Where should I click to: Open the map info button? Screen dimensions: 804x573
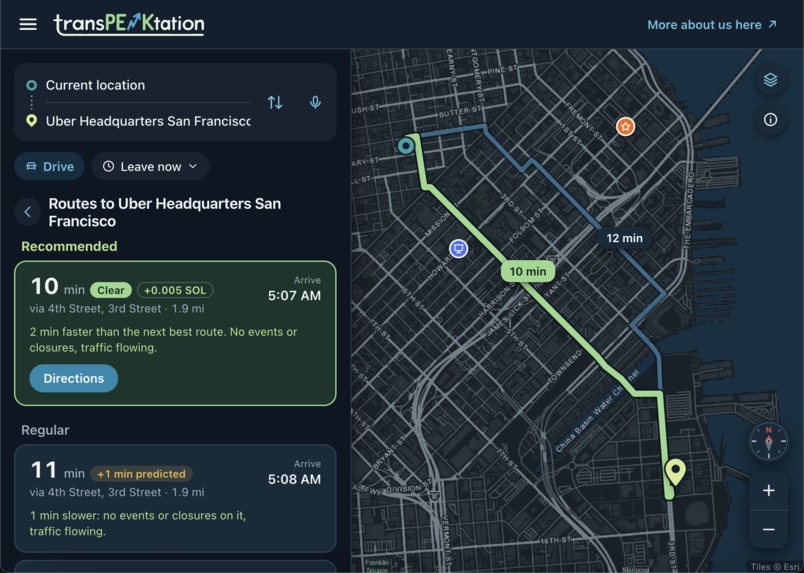[x=770, y=120]
